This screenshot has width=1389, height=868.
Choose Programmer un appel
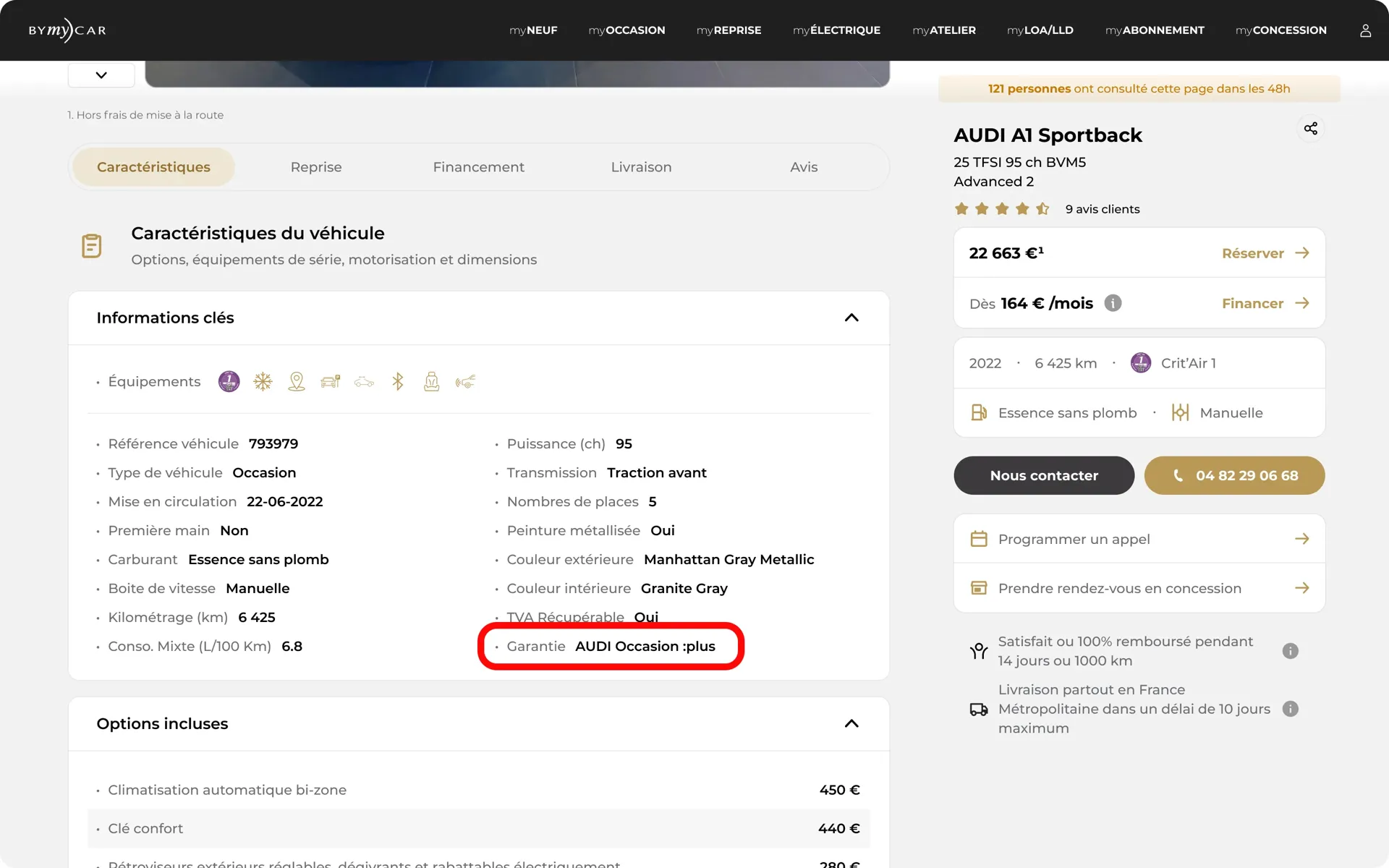pos(1139,539)
